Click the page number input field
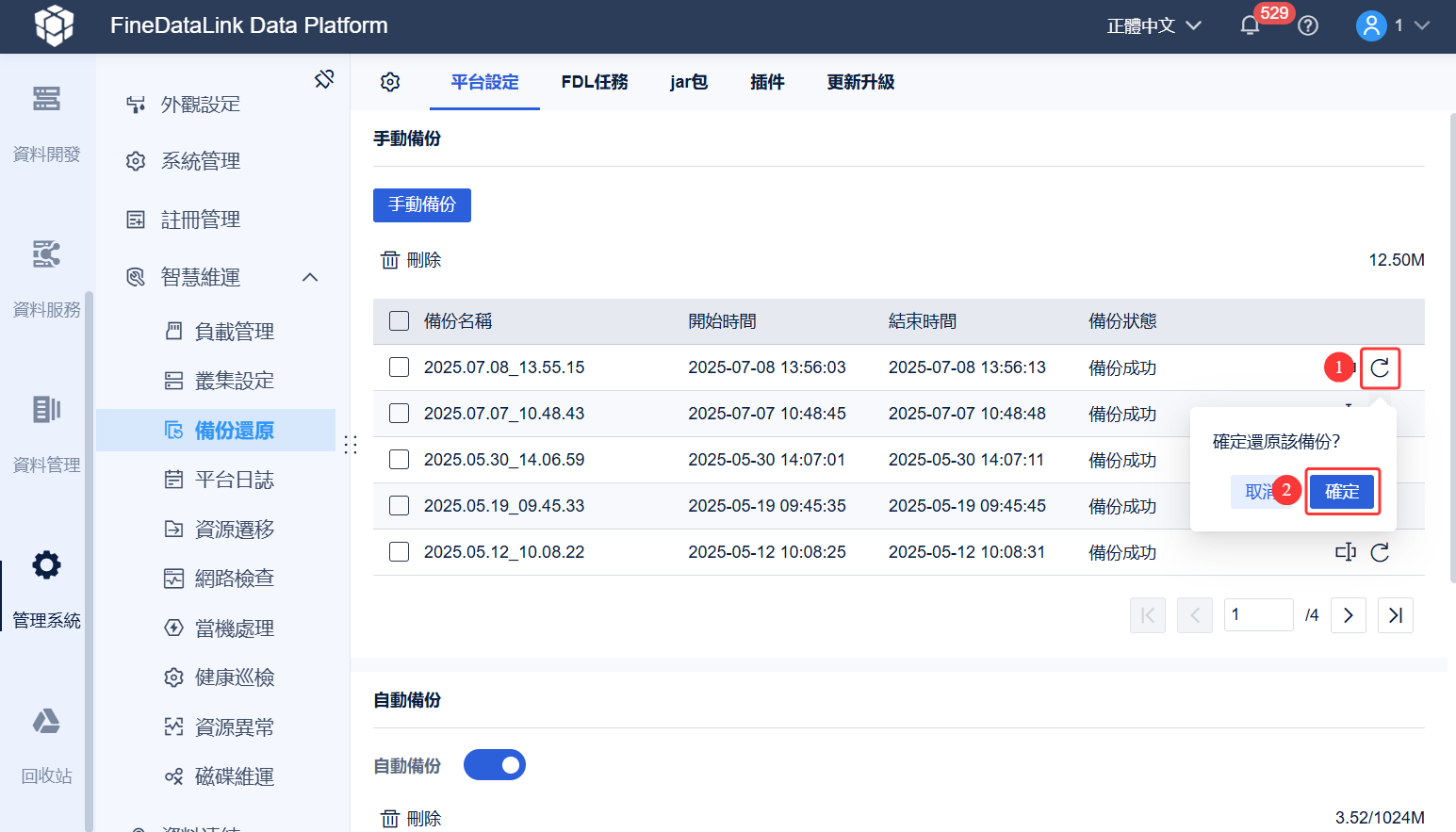 pos(1259,615)
